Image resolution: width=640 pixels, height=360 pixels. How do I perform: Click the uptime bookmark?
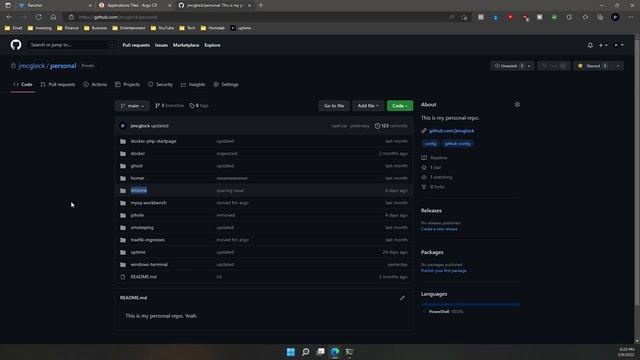point(241,28)
